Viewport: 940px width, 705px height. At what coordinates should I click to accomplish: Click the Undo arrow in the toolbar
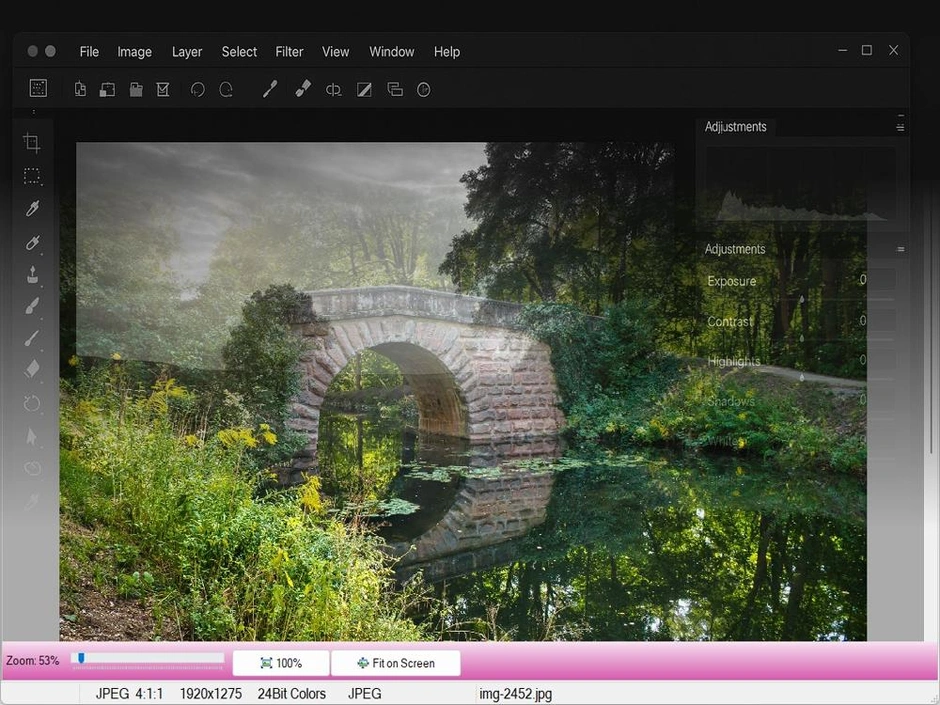tap(197, 89)
